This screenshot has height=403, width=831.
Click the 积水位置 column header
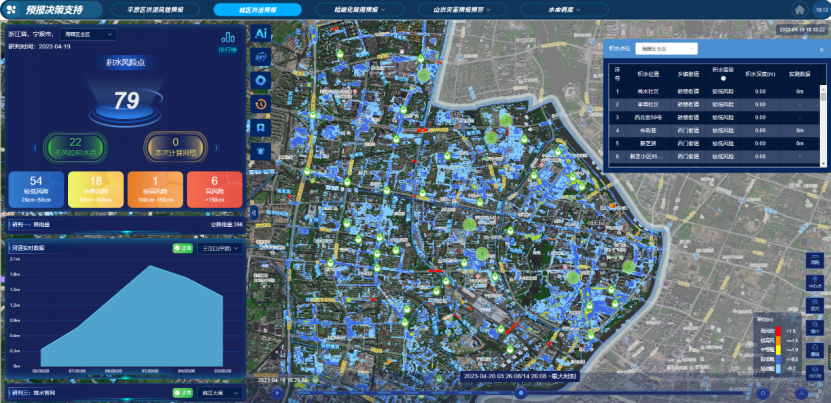point(647,74)
